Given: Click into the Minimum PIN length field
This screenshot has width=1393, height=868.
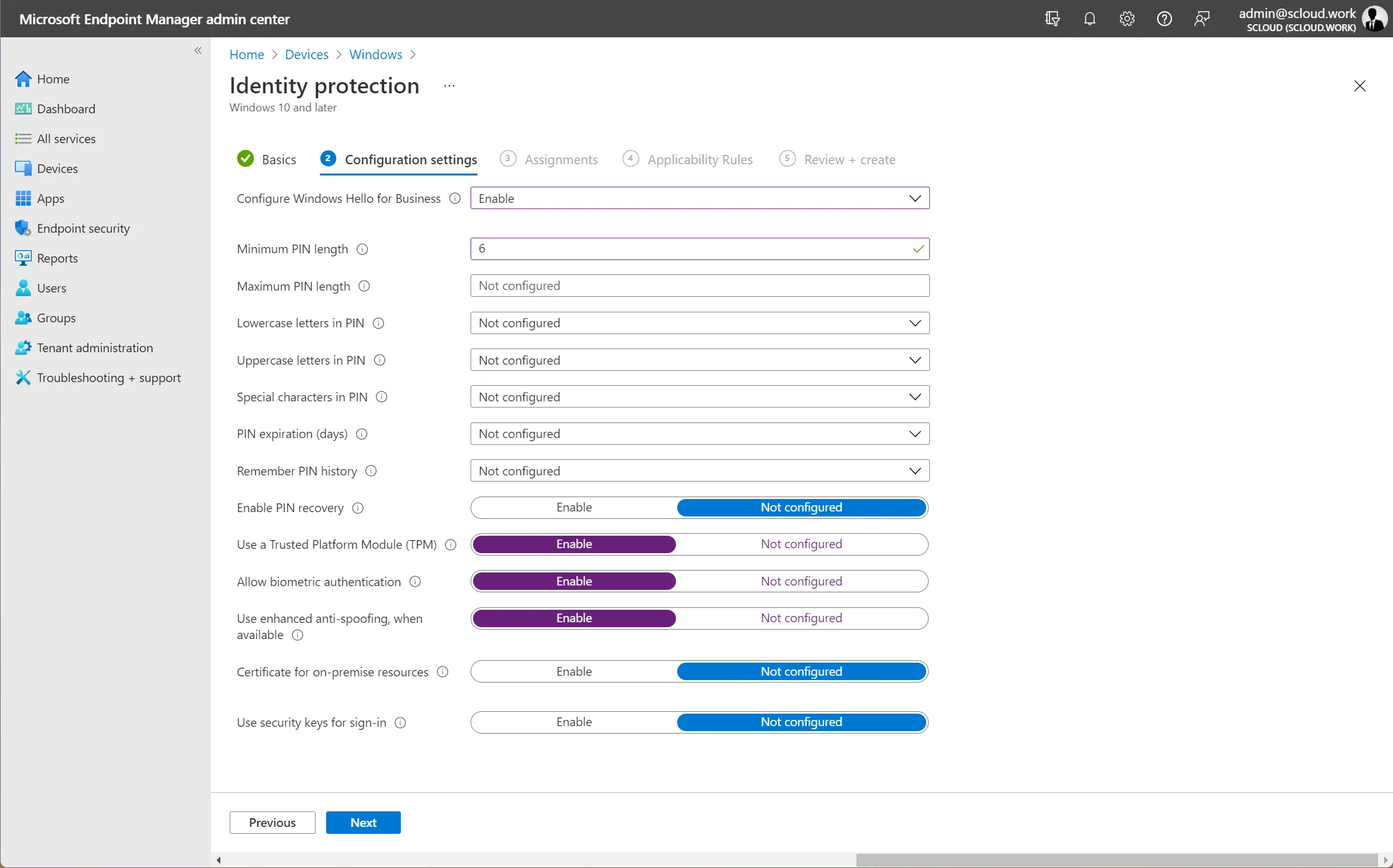Looking at the screenshot, I should [x=700, y=249].
